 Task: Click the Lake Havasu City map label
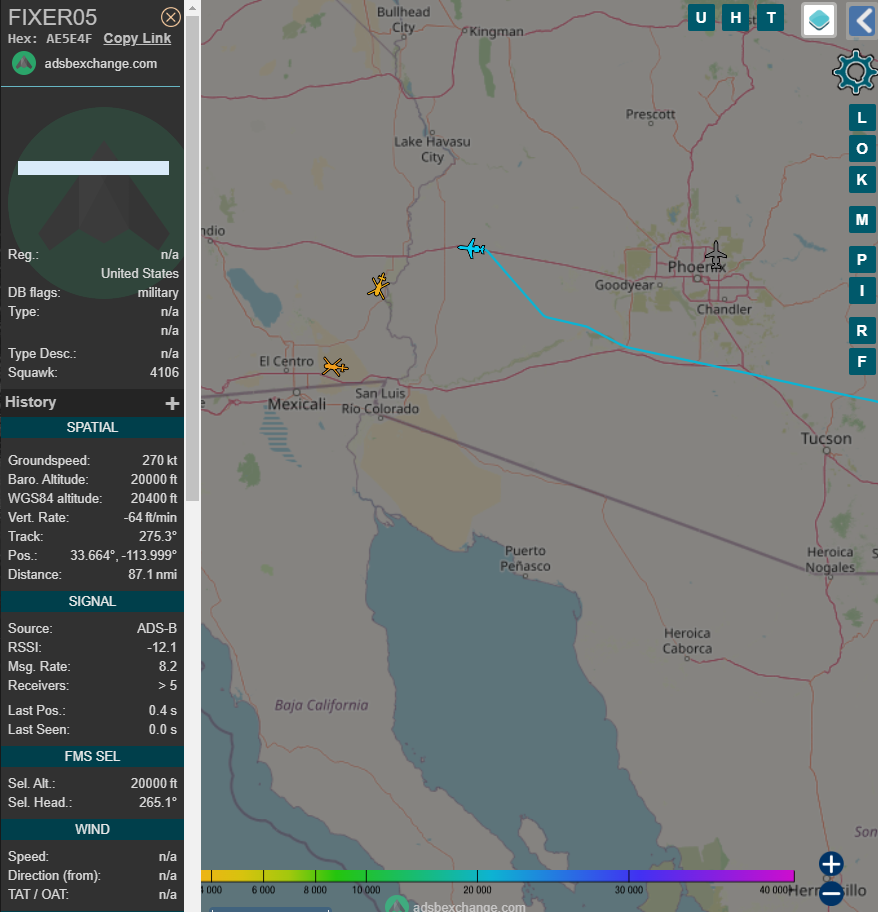432,149
